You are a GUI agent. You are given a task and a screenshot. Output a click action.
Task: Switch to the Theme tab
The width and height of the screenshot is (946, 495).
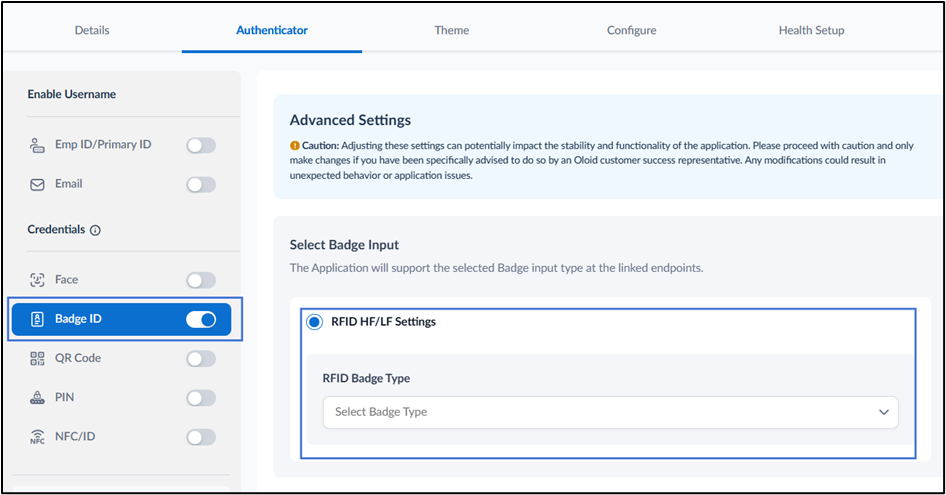click(x=452, y=30)
